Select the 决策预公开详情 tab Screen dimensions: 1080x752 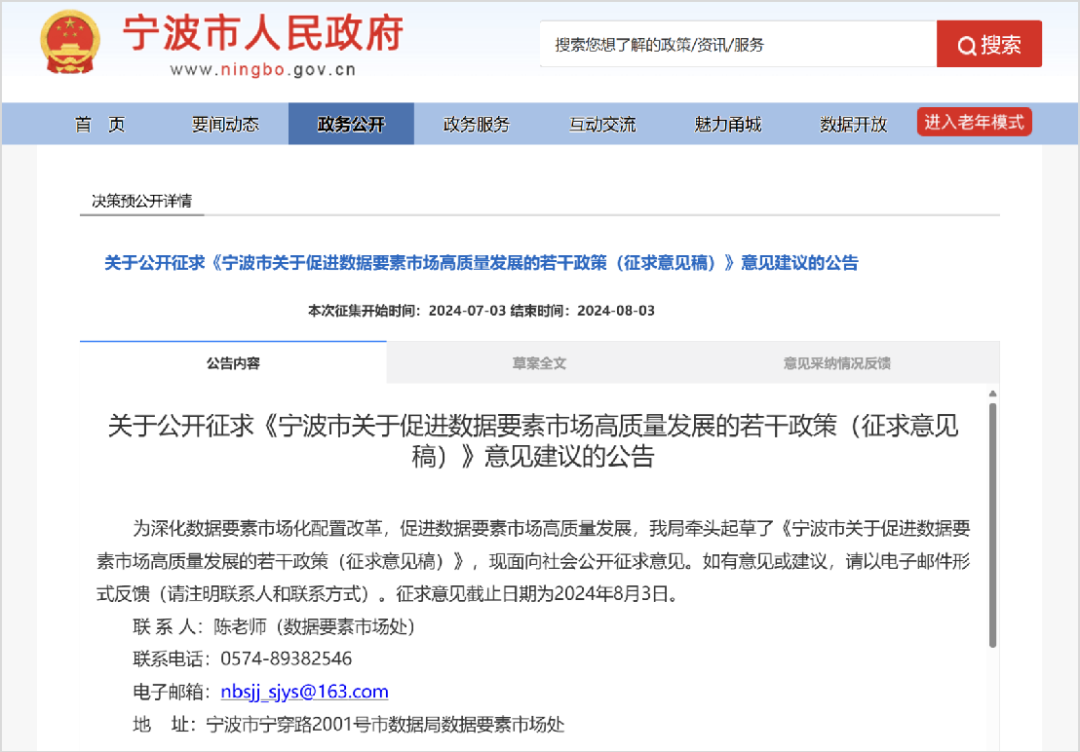coord(142,201)
